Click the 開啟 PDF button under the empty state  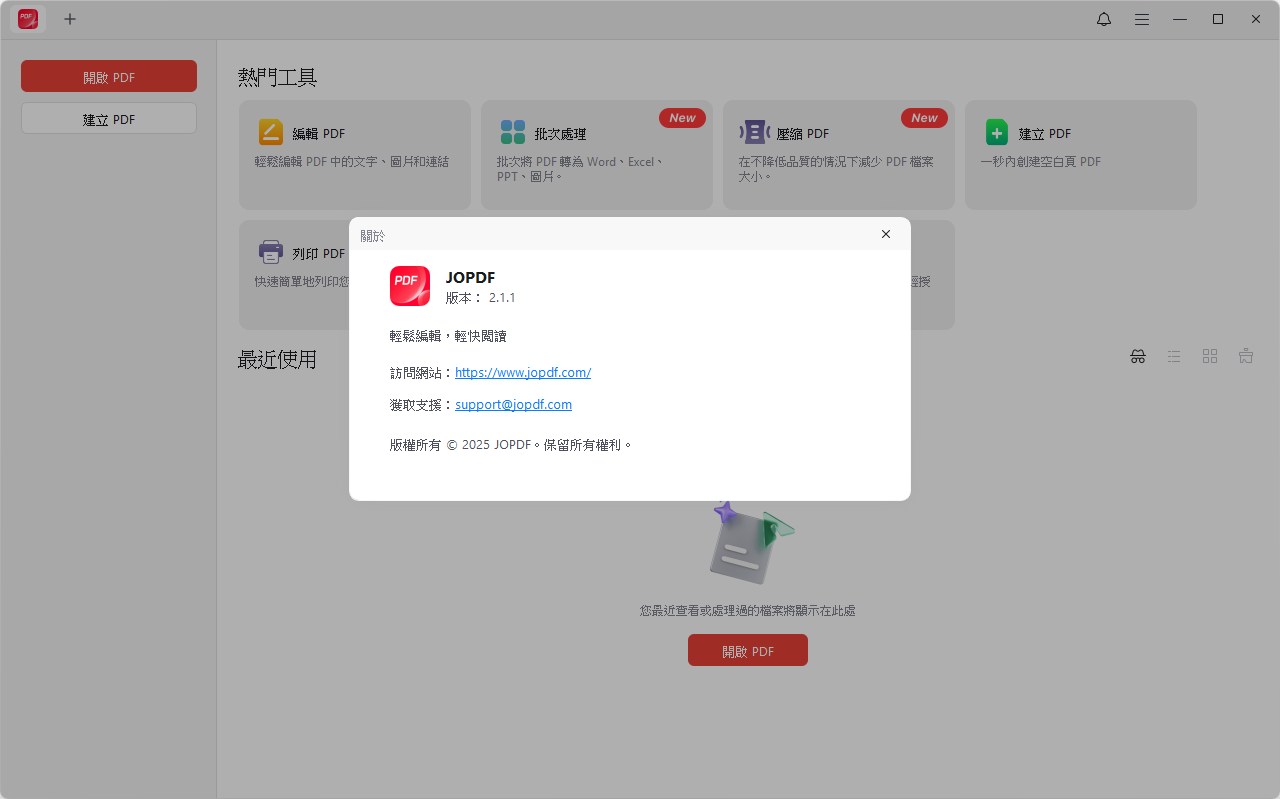click(748, 650)
